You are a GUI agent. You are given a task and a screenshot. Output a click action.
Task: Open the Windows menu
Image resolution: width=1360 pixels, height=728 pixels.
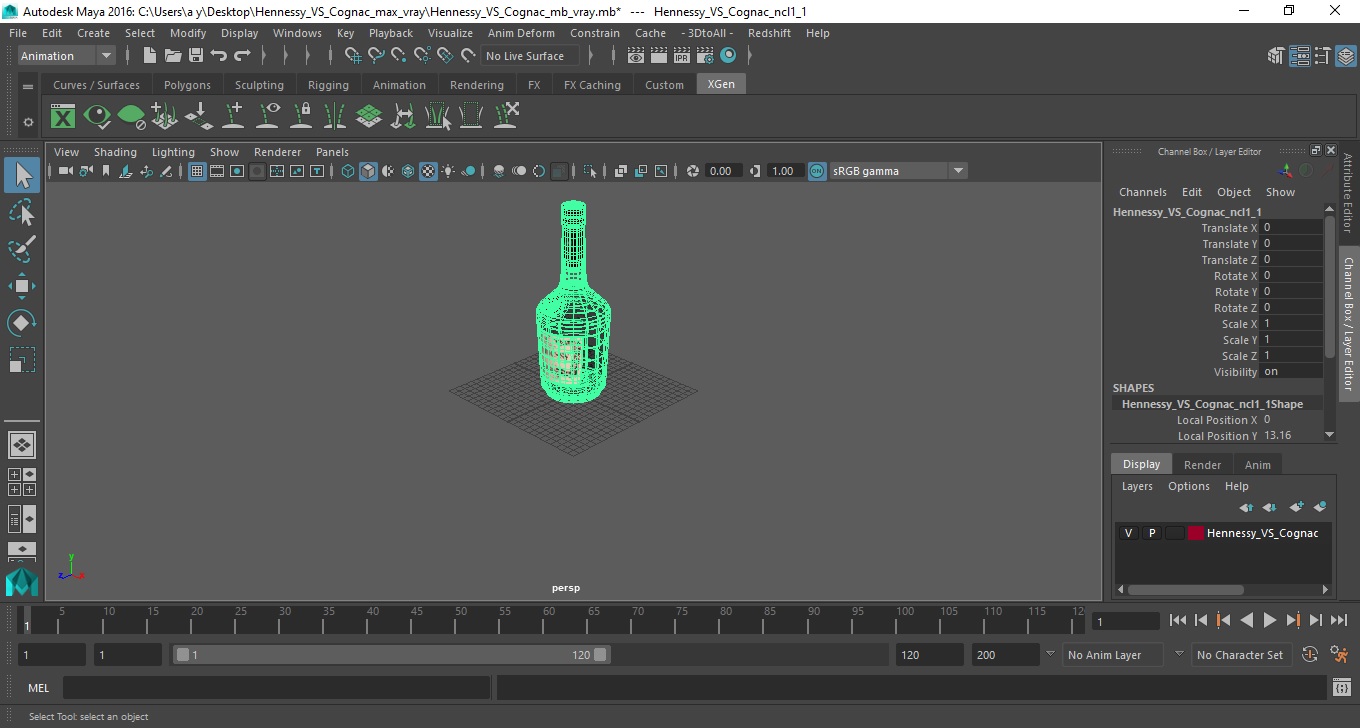(297, 33)
